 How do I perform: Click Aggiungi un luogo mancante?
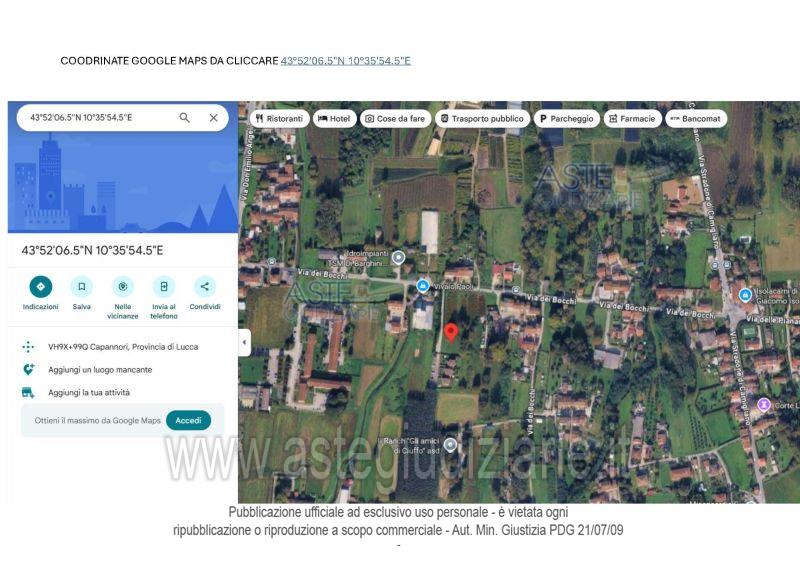pos(100,370)
